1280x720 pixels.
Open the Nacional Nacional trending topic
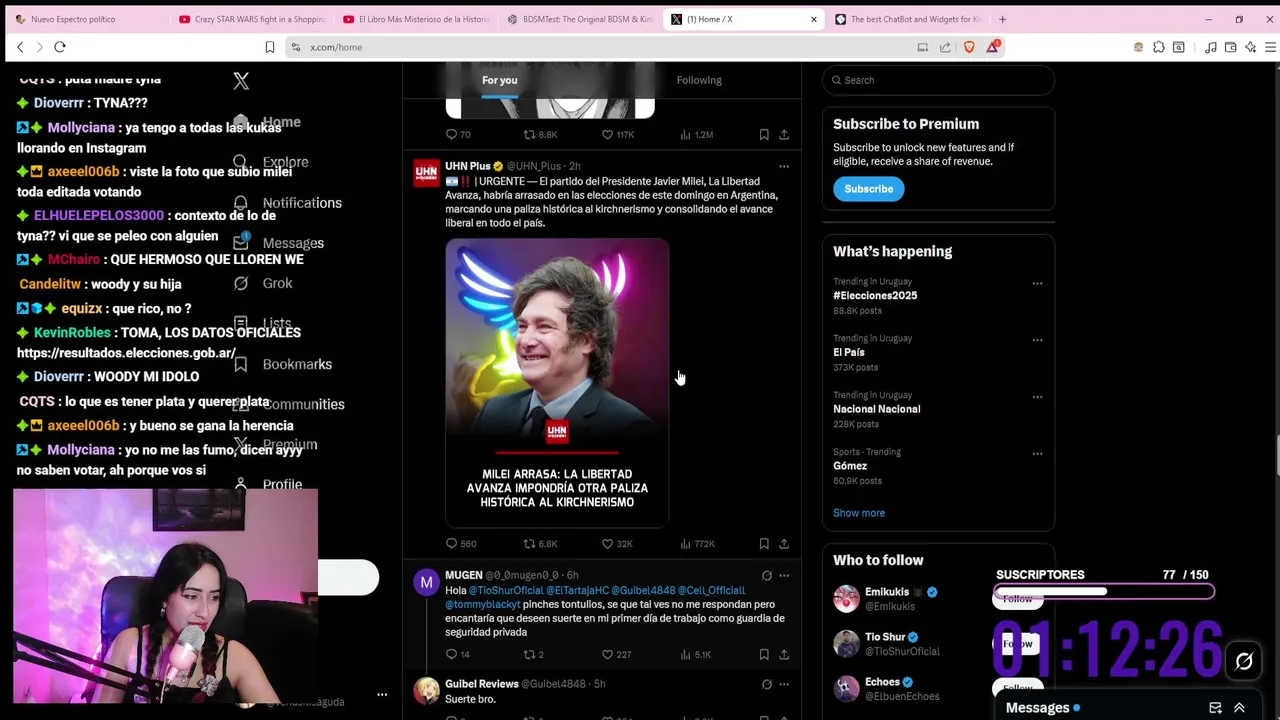pyautogui.click(x=877, y=409)
